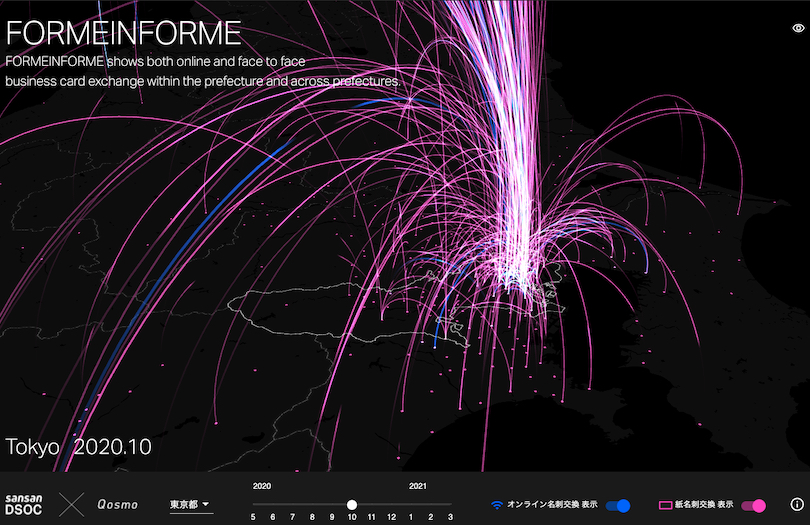Toggle off online card exchange display switch

(618, 505)
